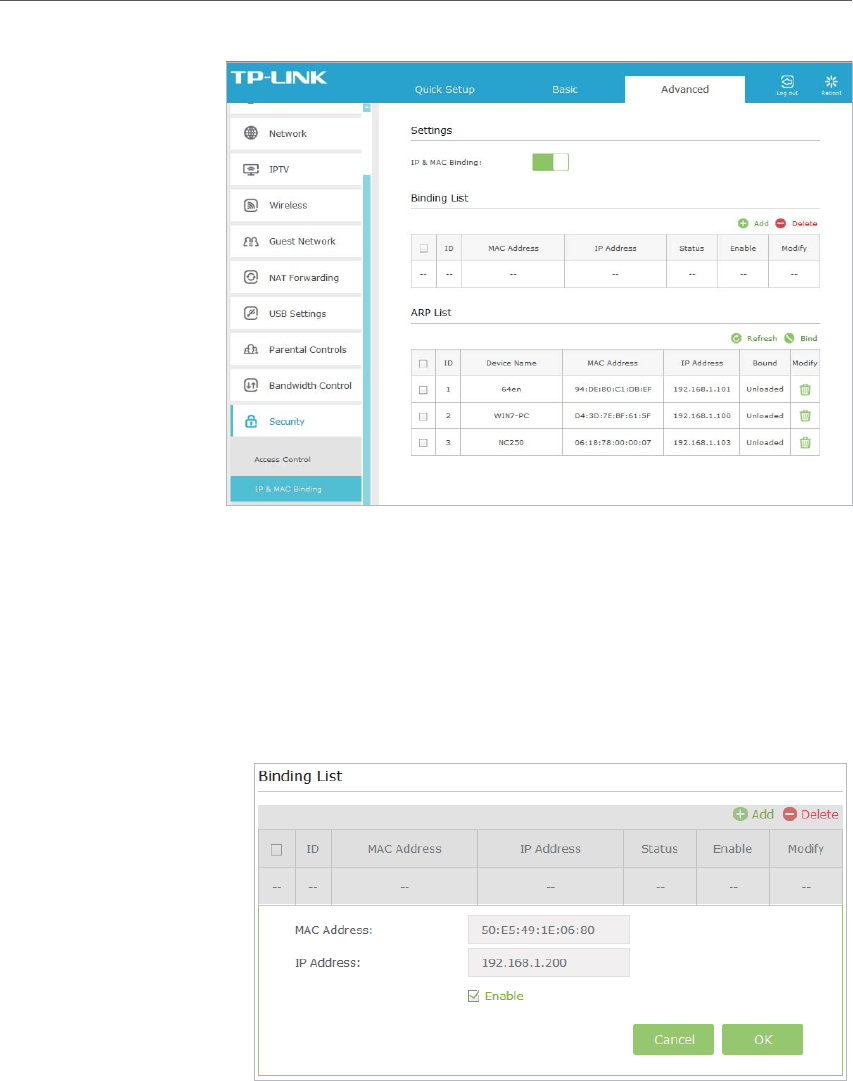Click the Reboot icon
This screenshot has height=1081, width=853.
coord(831,85)
